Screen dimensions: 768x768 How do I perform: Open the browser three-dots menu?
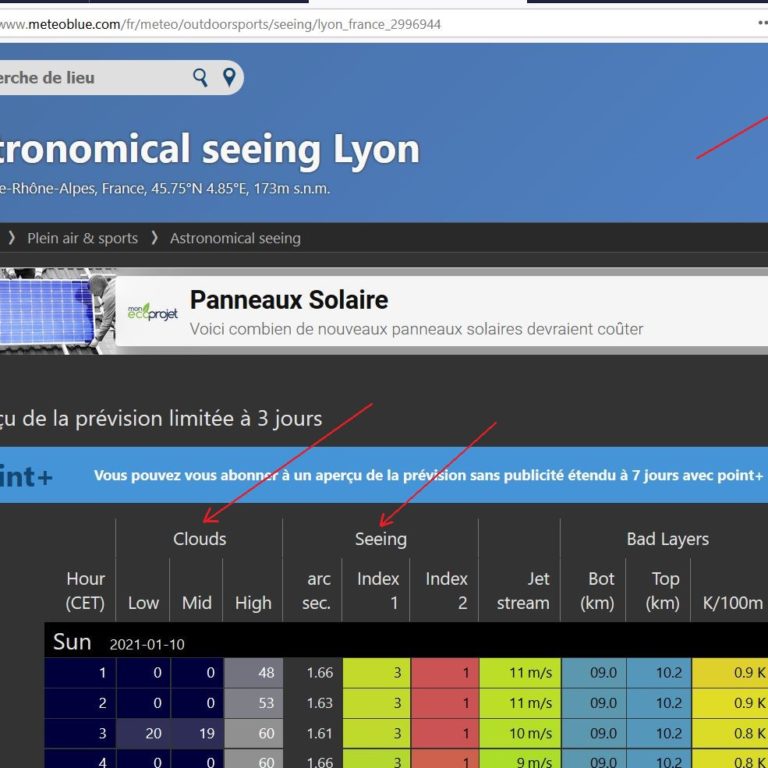click(762, 23)
